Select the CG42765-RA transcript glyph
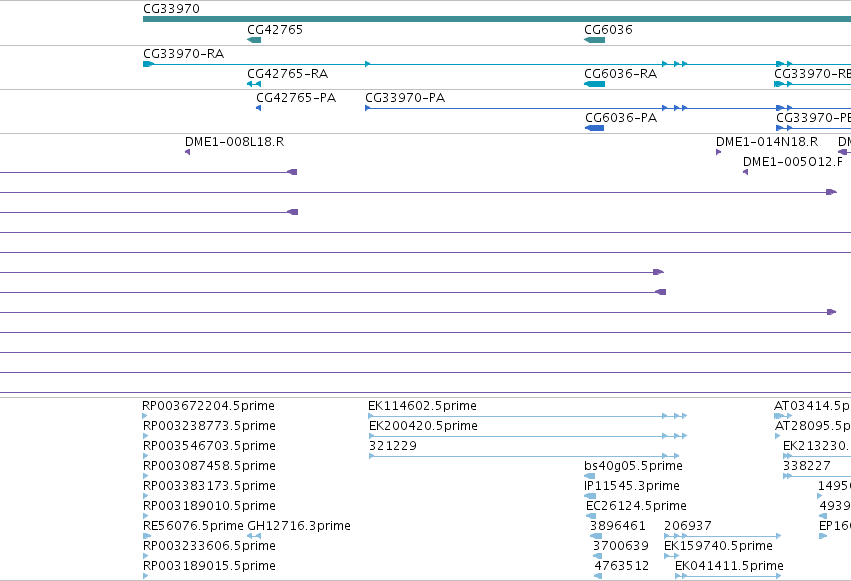 254,84
